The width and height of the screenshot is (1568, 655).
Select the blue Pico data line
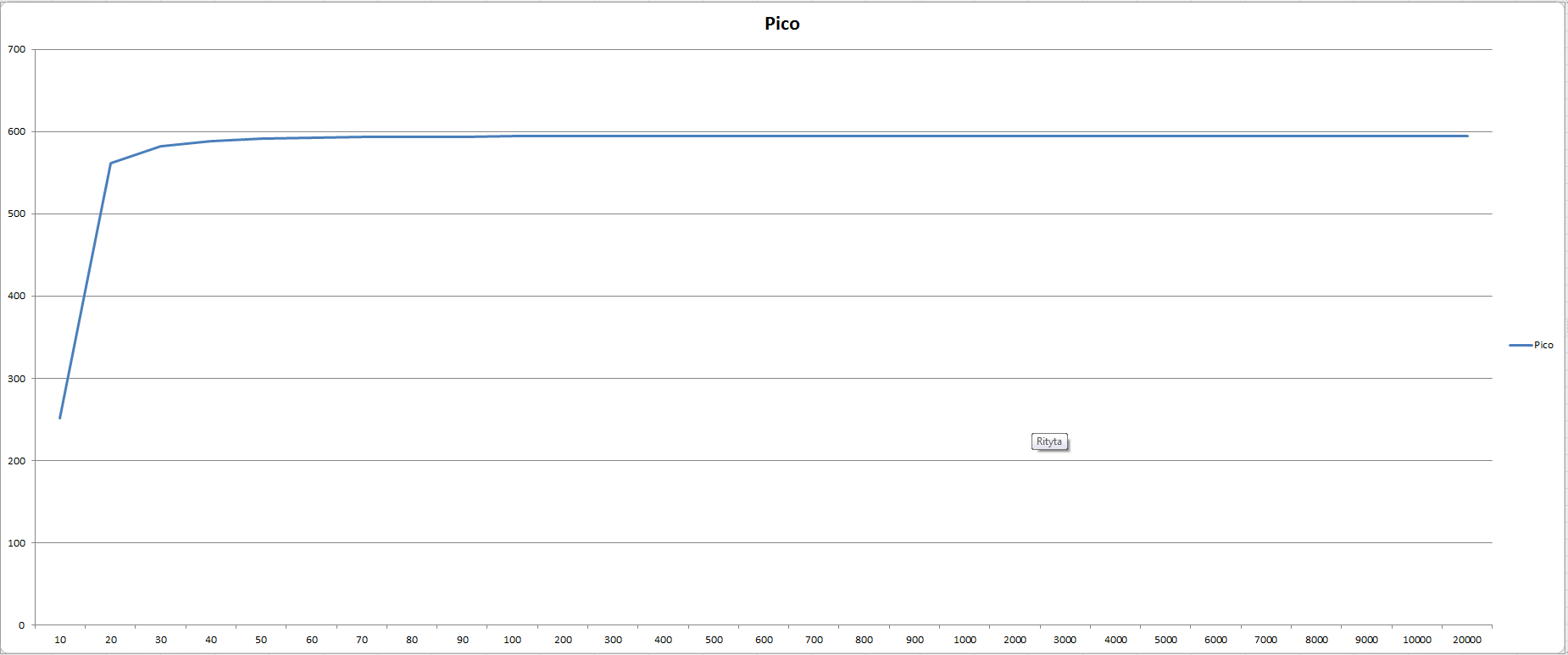[763, 136]
